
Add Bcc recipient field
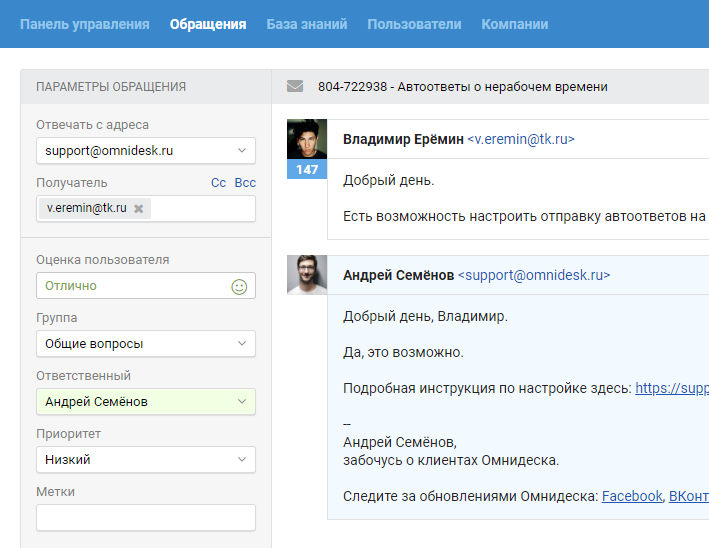245,183
